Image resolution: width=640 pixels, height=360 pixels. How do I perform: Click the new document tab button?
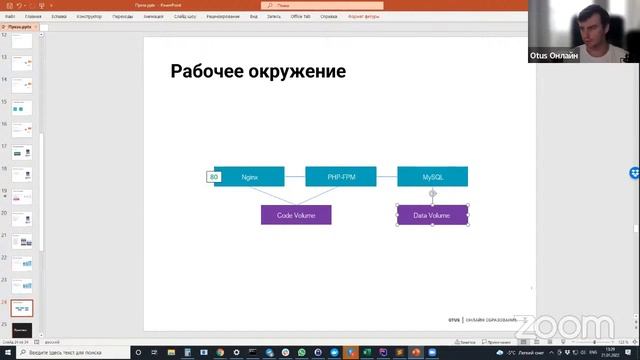[x=44, y=27]
